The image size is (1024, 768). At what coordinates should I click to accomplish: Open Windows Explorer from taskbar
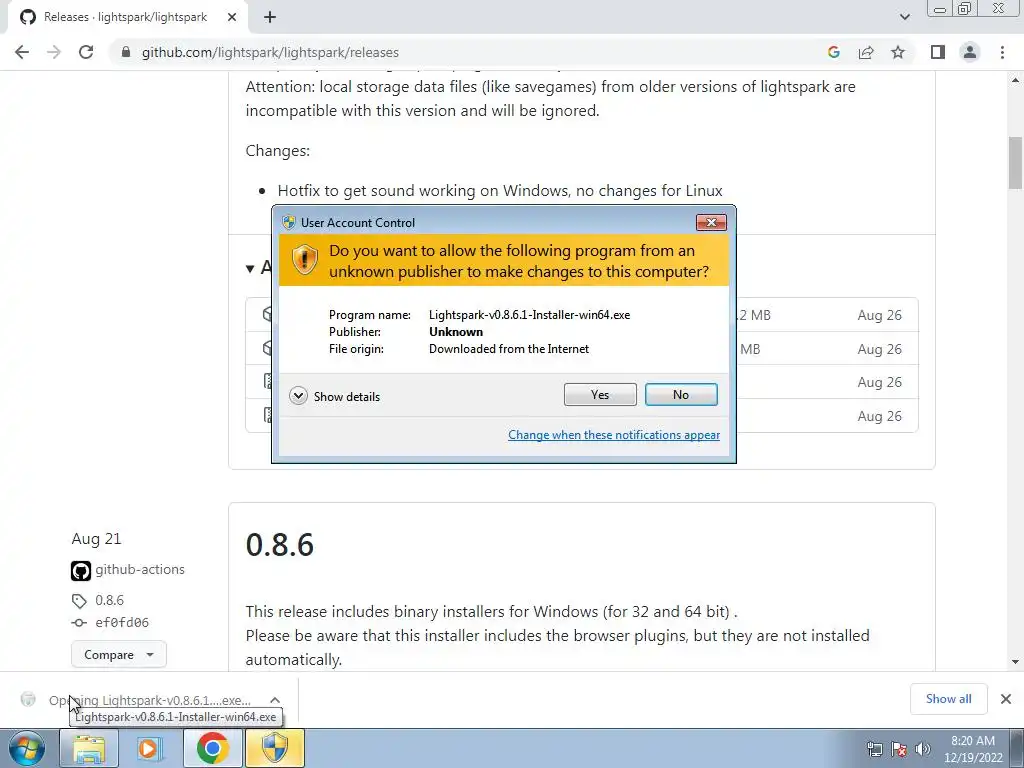coord(89,748)
